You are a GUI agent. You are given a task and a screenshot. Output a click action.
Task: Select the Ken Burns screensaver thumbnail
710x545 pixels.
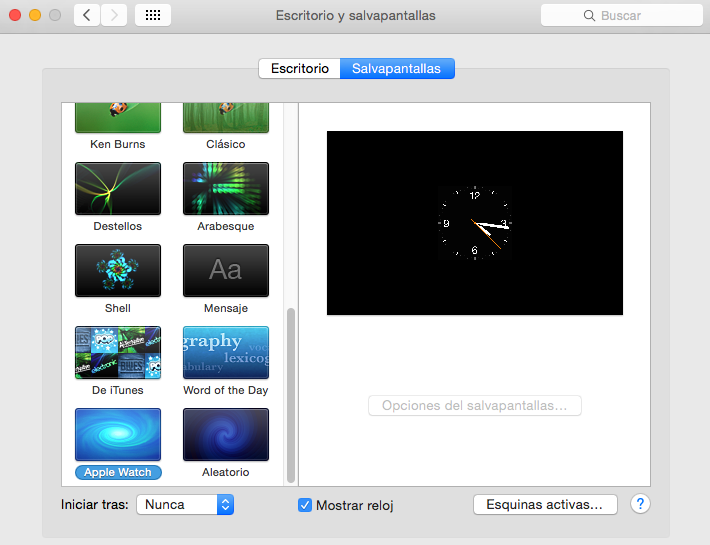pos(118,118)
